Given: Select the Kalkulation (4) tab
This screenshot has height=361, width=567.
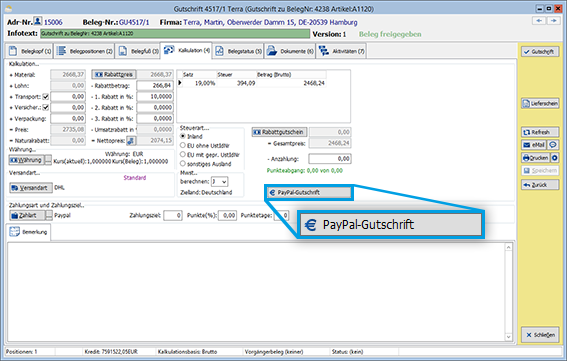Looking at the screenshot, I should (x=187, y=50).
